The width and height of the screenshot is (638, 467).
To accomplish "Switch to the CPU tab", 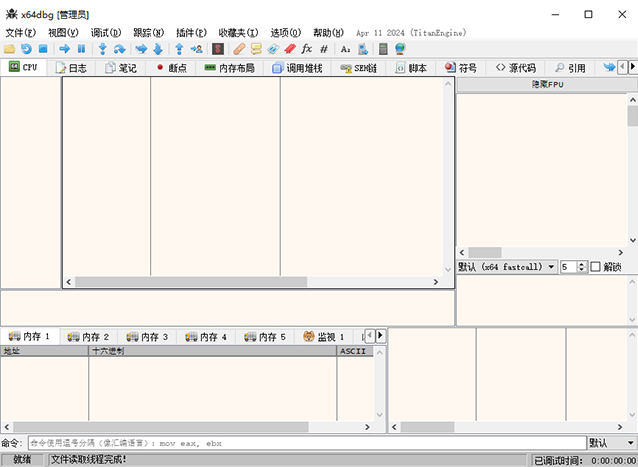I will click(x=23, y=67).
